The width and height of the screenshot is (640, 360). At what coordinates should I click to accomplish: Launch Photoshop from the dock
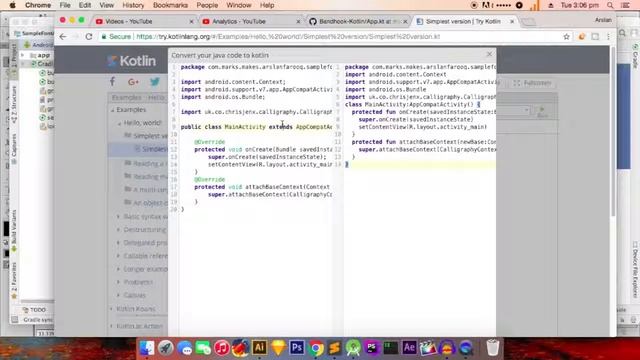297,348
